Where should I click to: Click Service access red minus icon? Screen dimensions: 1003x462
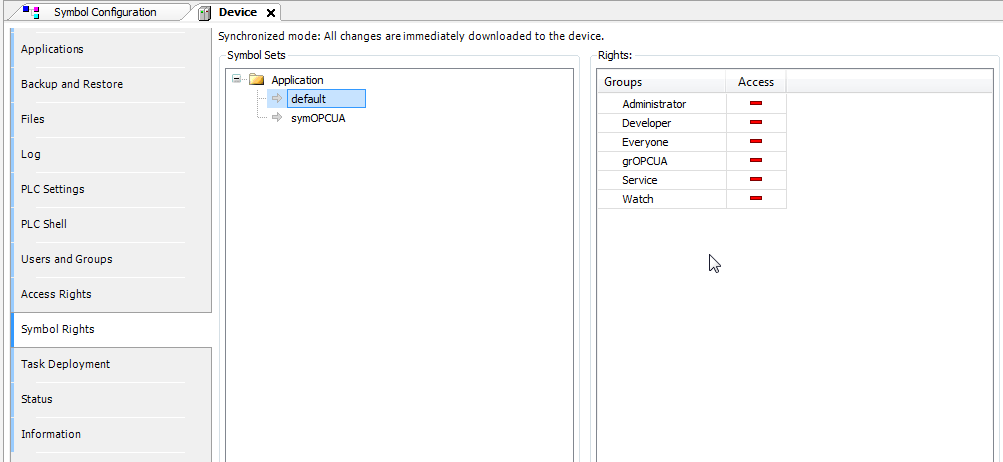pos(756,180)
